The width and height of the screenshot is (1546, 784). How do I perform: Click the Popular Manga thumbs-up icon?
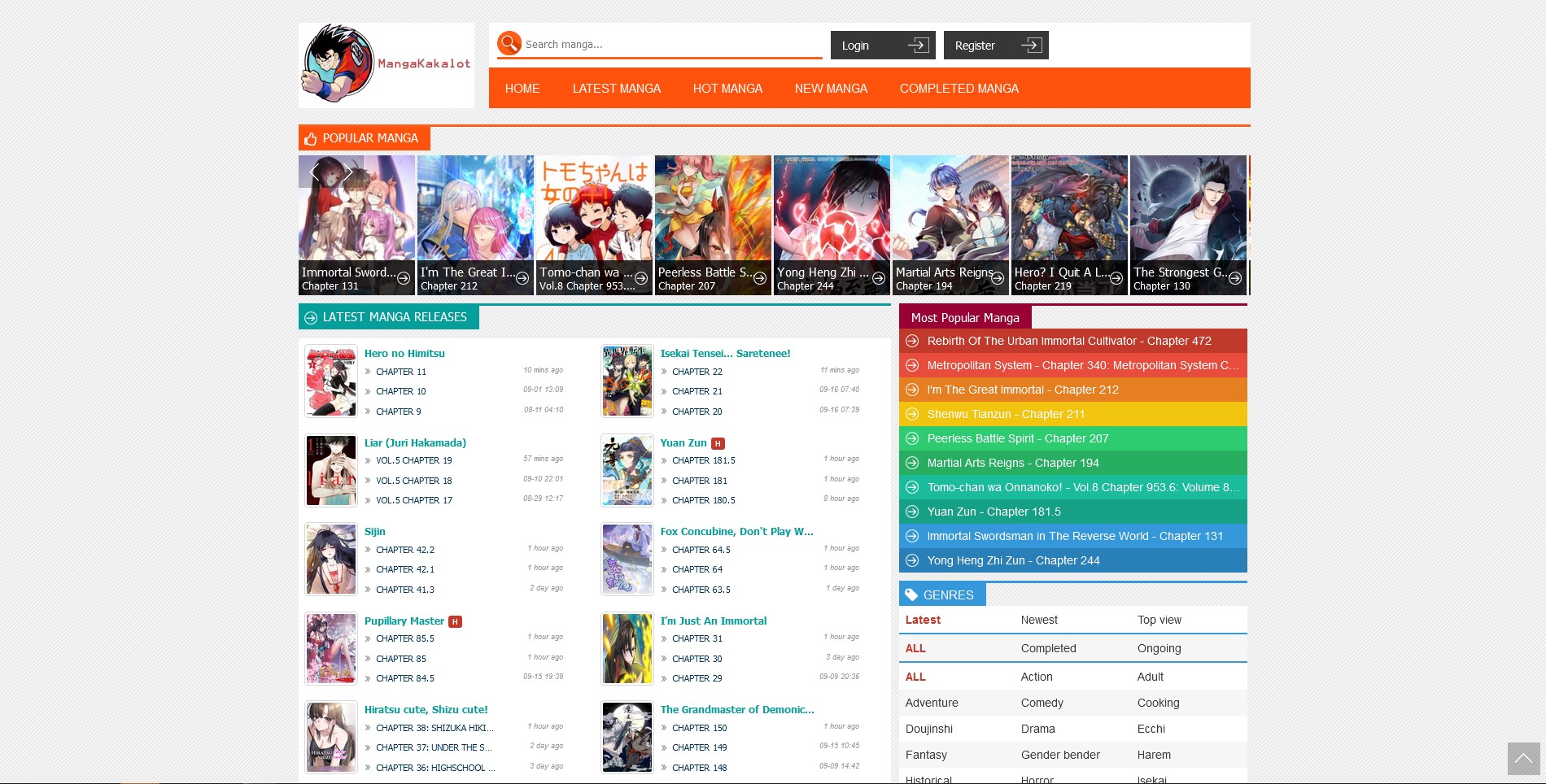coord(310,139)
